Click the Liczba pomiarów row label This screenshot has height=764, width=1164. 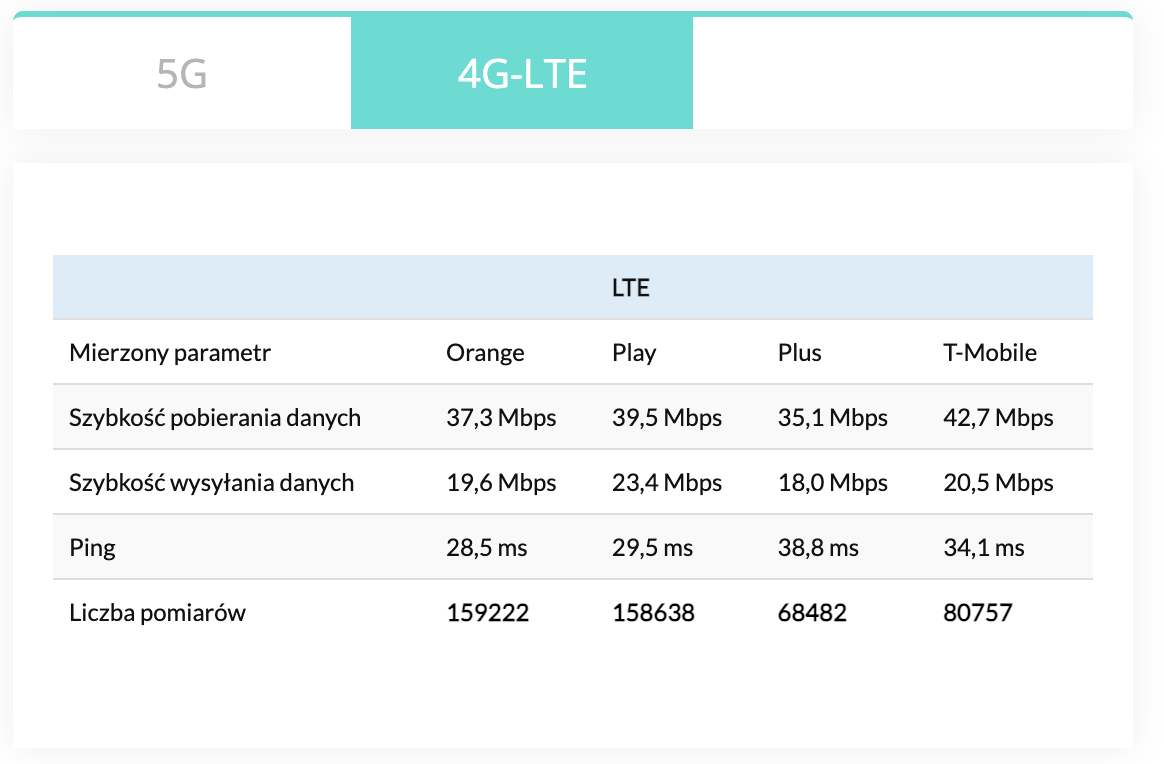click(157, 612)
